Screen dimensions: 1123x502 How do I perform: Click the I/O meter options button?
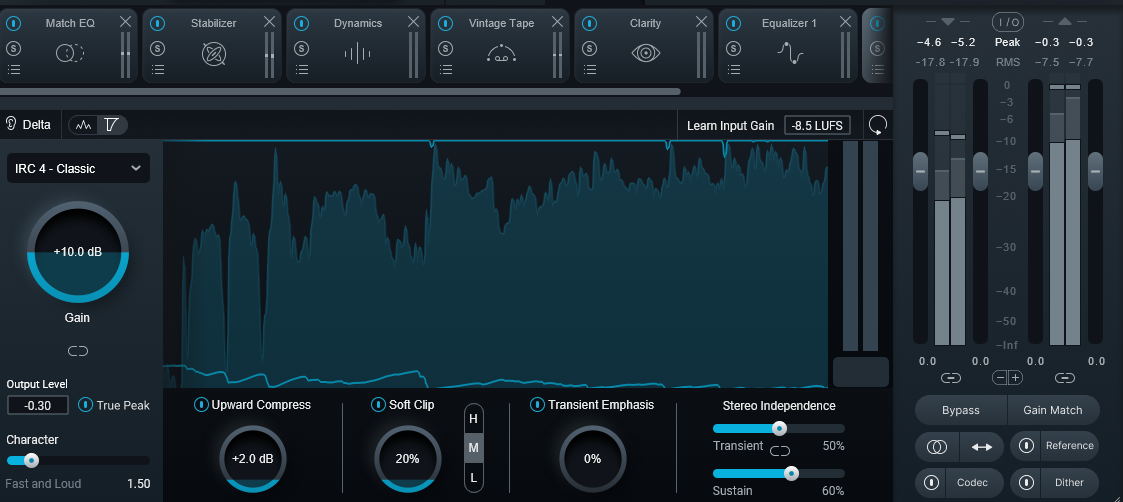point(1007,23)
